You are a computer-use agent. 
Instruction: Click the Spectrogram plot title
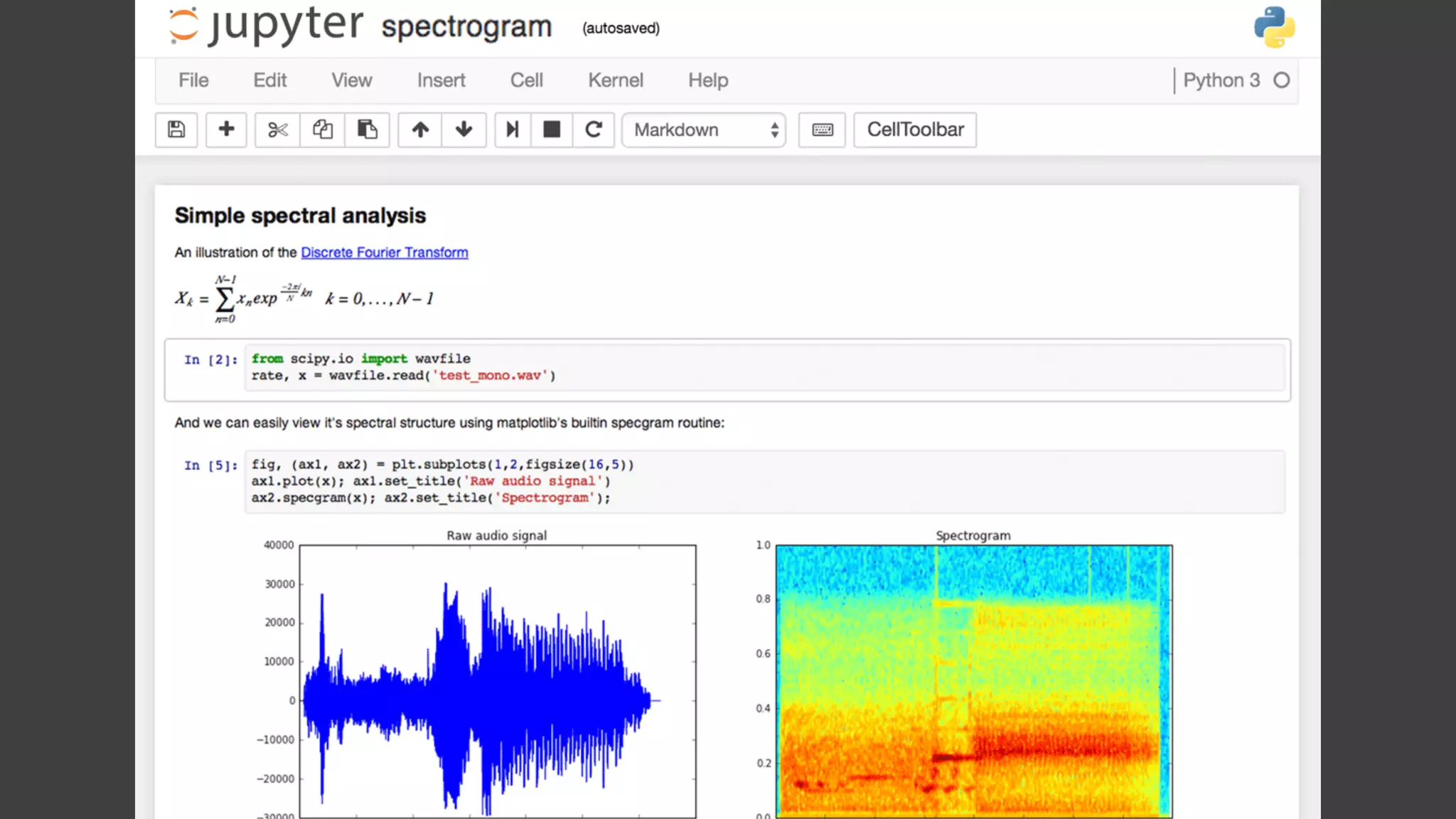point(973,535)
